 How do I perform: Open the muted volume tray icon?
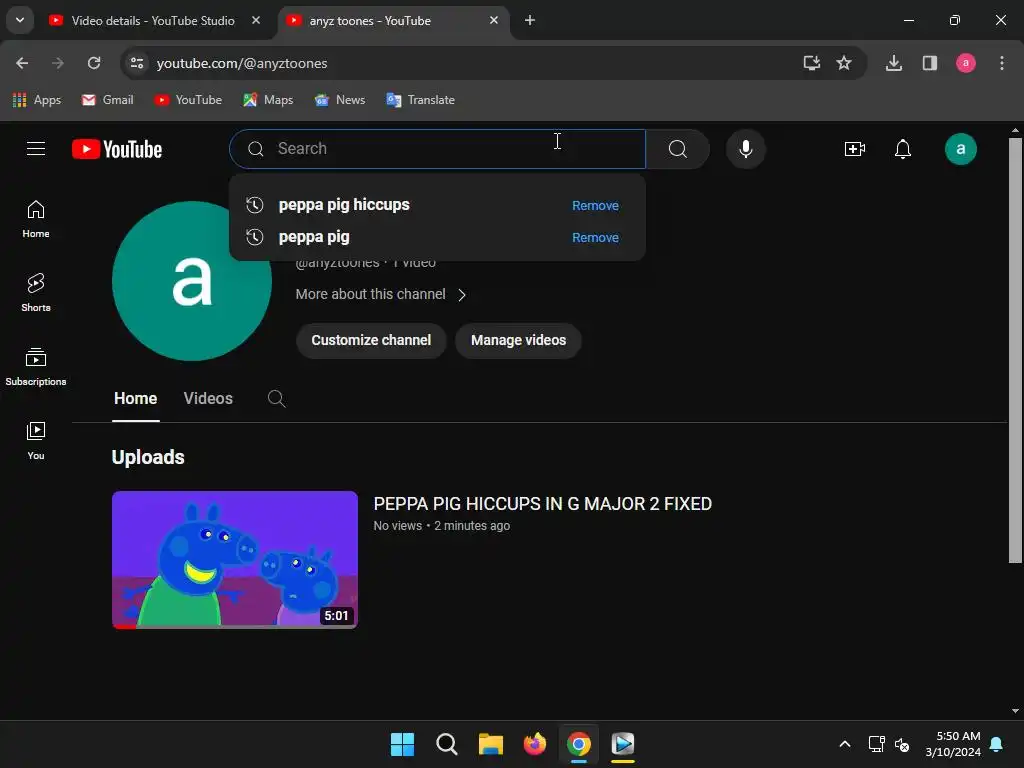tap(903, 744)
